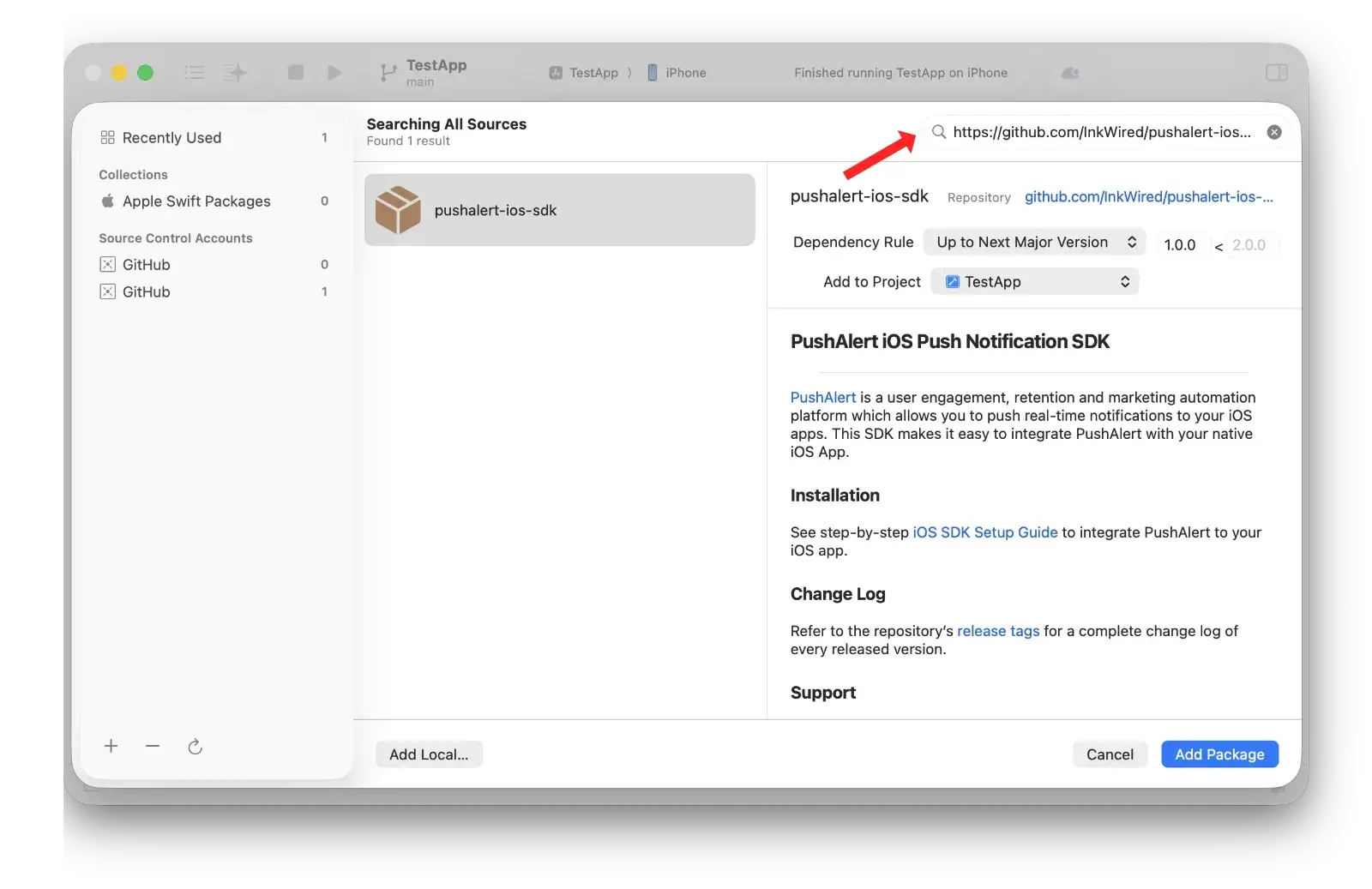Remove source with the minus icon
The height and width of the screenshot is (889, 1372).
pyautogui.click(x=153, y=746)
